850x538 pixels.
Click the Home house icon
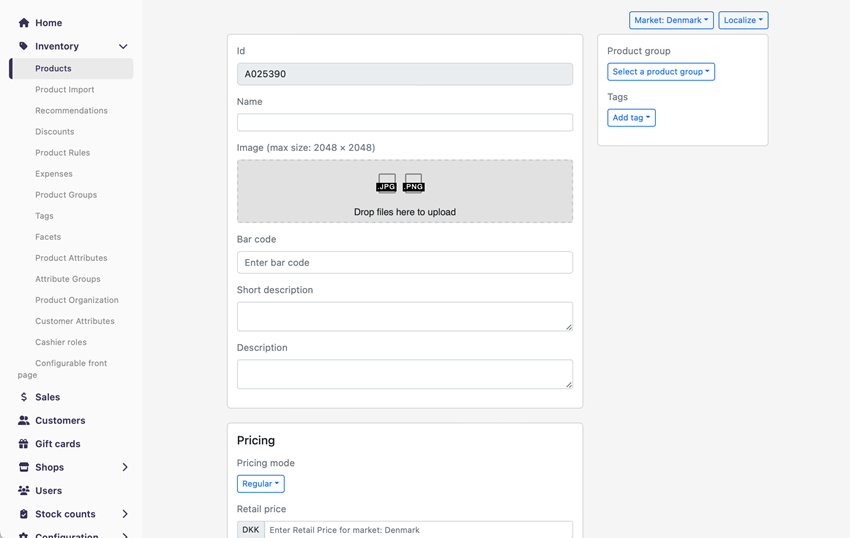point(24,22)
